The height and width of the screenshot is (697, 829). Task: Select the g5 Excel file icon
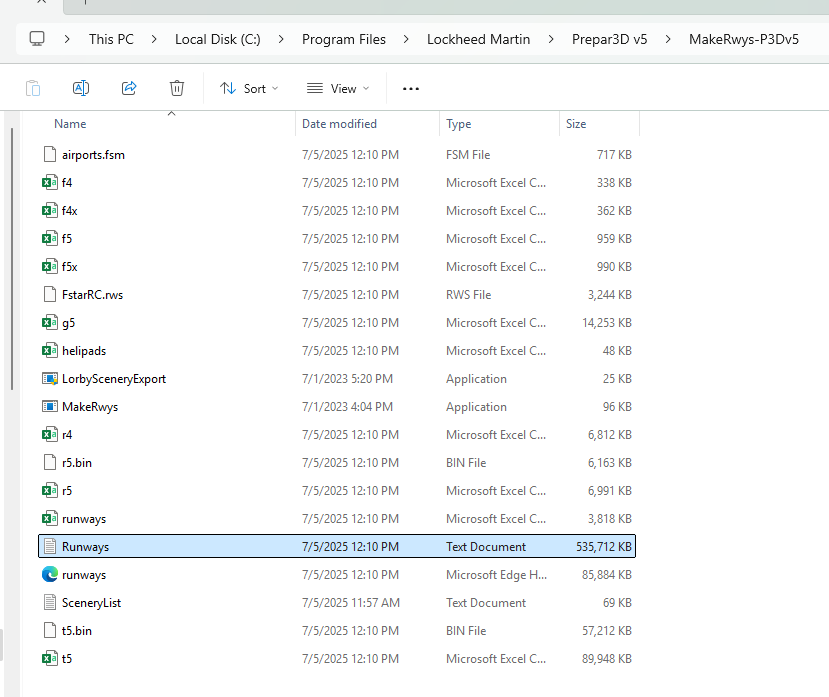point(50,323)
